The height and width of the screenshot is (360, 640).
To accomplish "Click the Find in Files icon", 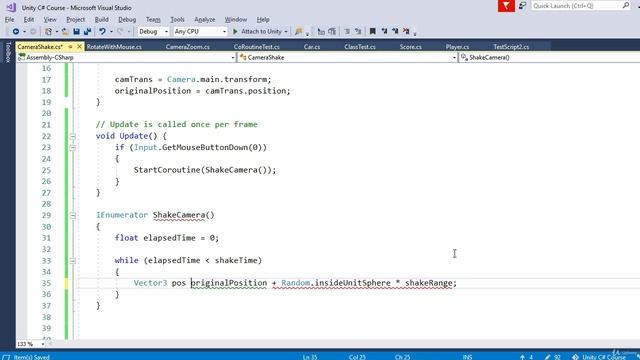I will (x=298, y=31).
